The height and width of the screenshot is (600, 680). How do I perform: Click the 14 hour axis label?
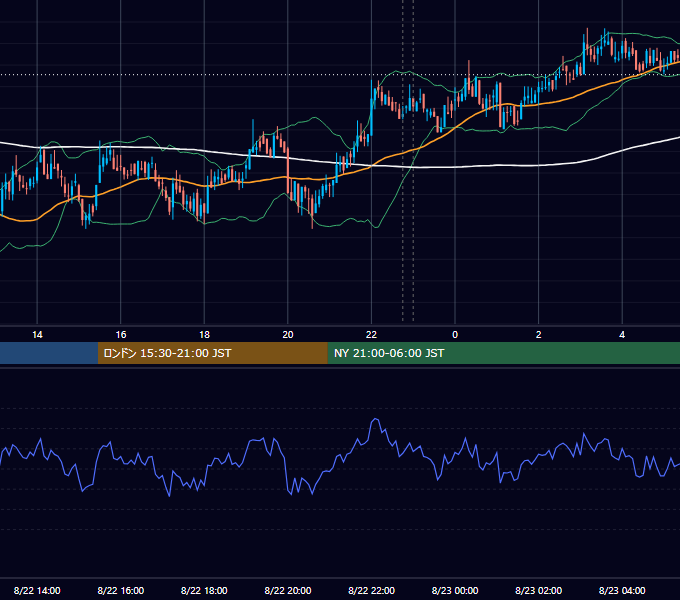37,335
